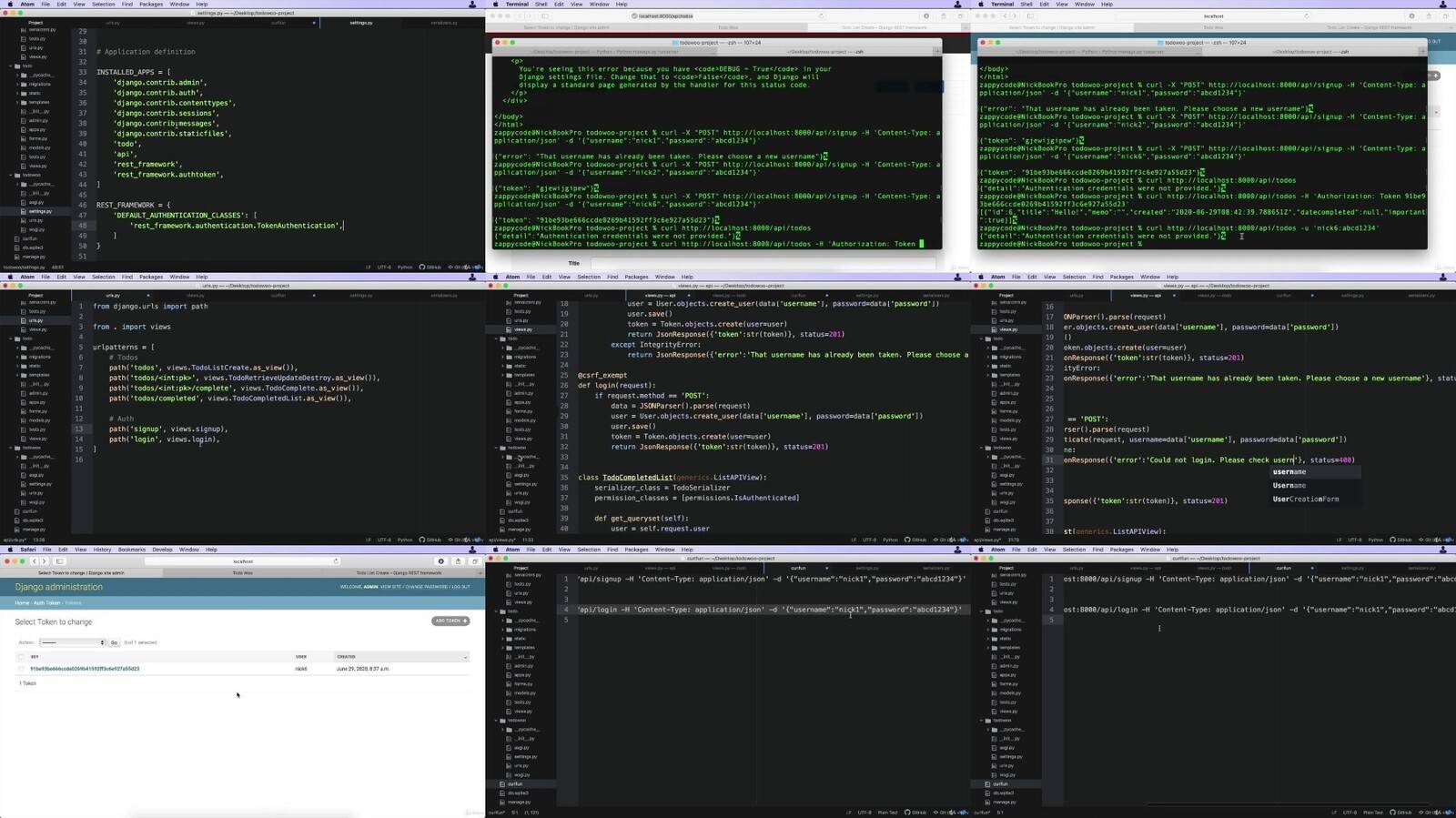
Task: Click the Go button next to Action
Action: [114, 642]
